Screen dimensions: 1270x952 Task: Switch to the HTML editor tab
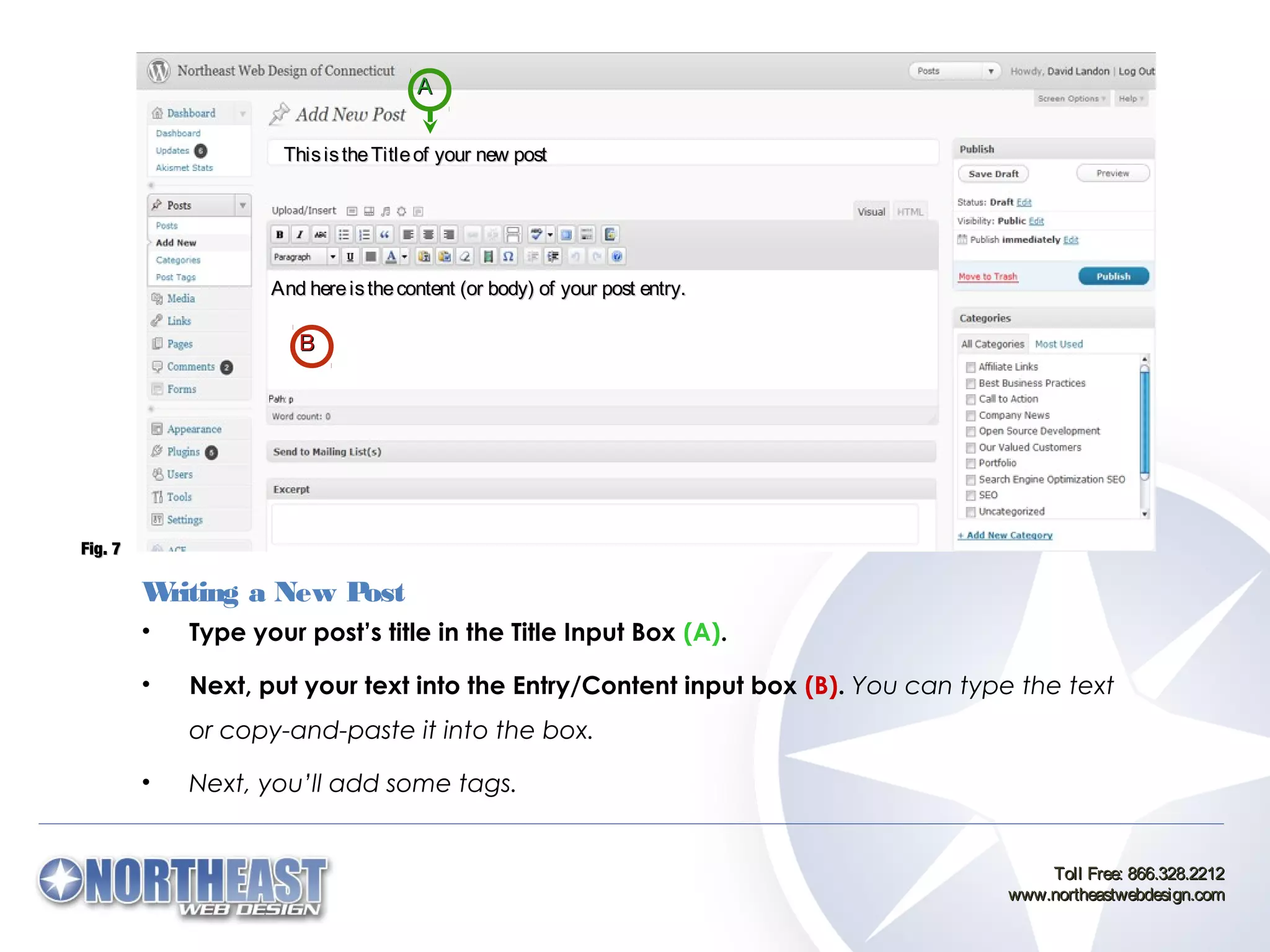click(x=910, y=212)
